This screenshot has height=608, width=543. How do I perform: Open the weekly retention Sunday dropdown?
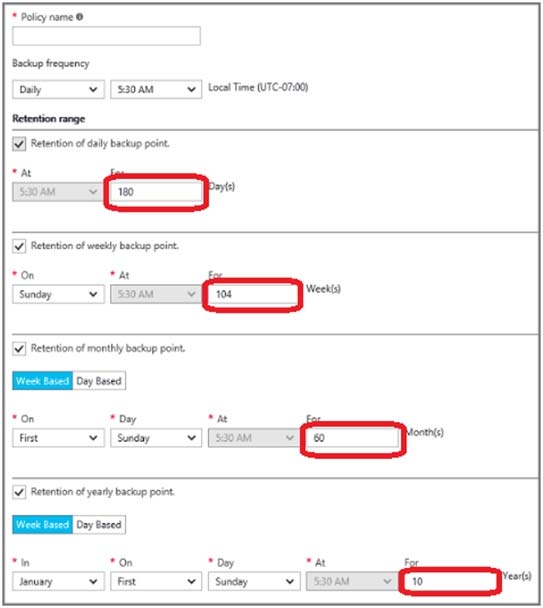pos(58,294)
